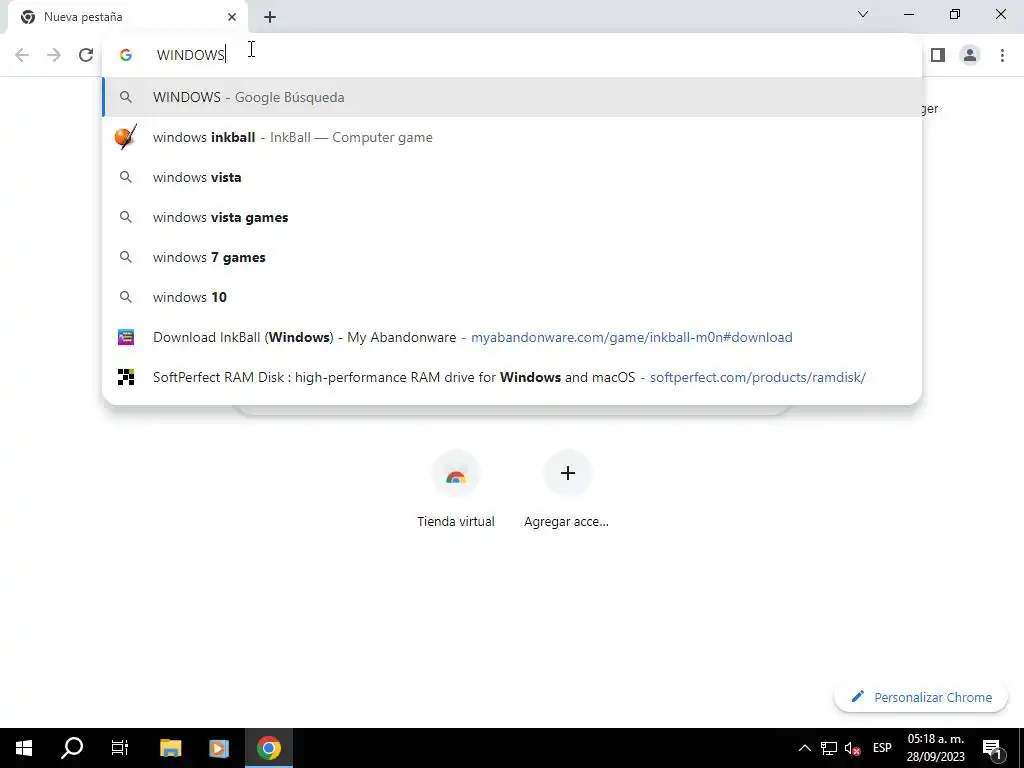Select the Nueva pestaña tab
Viewport: 1024px width, 768px height.
[x=127, y=17]
